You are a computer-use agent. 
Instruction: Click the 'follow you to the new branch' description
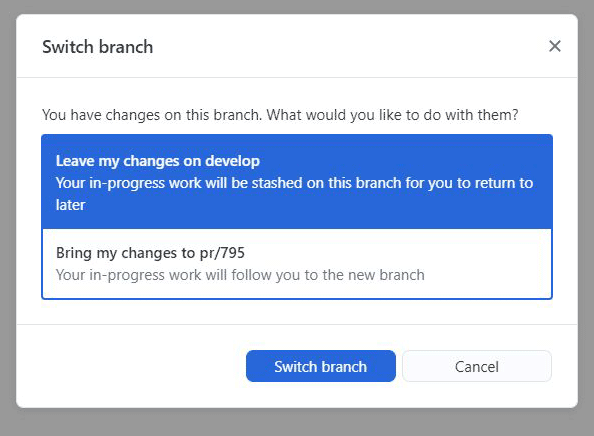tap(240, 275)
